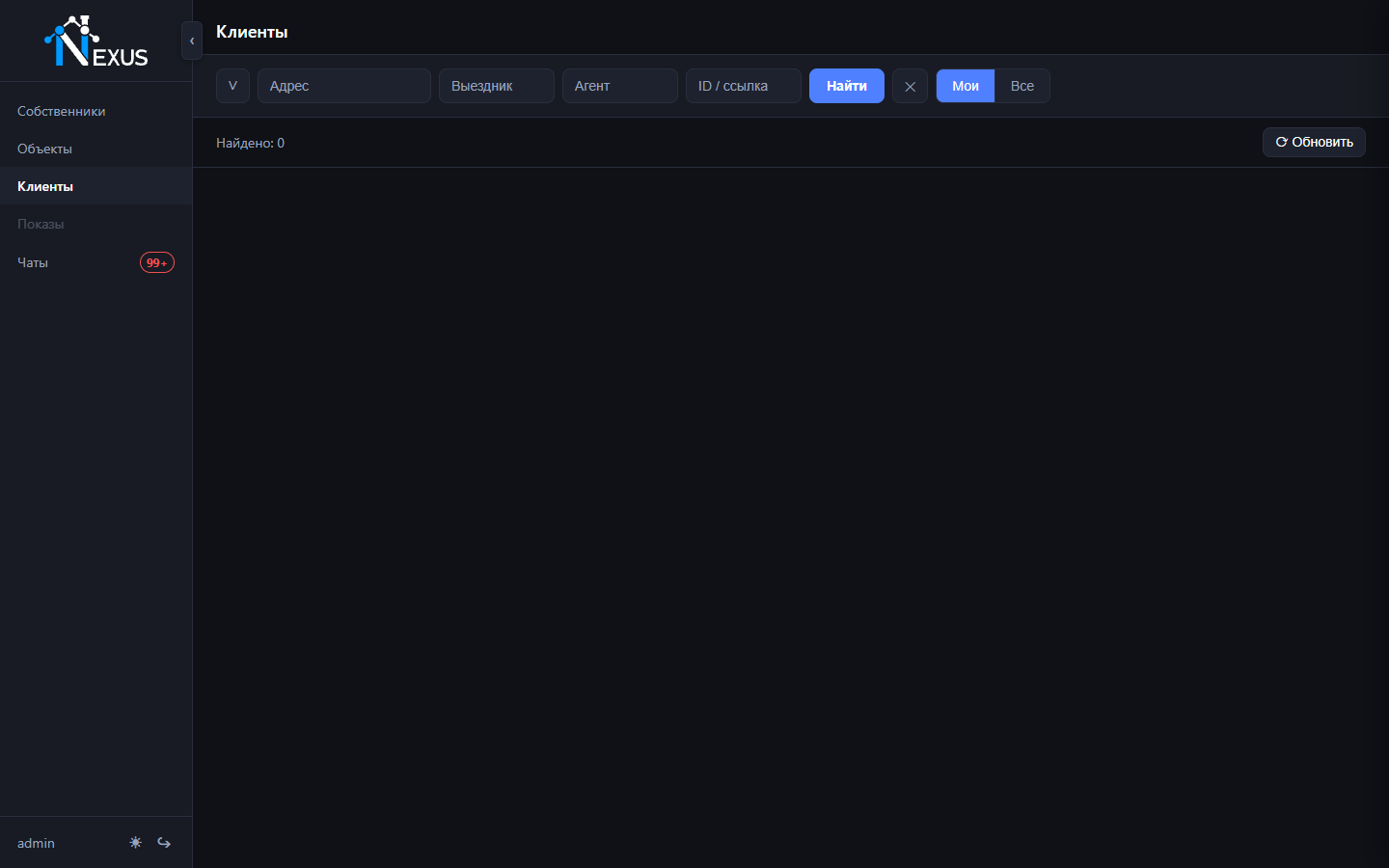1389x868 pixels.
Task: Click the Найти search button
Action: click(x=847, y=86)
